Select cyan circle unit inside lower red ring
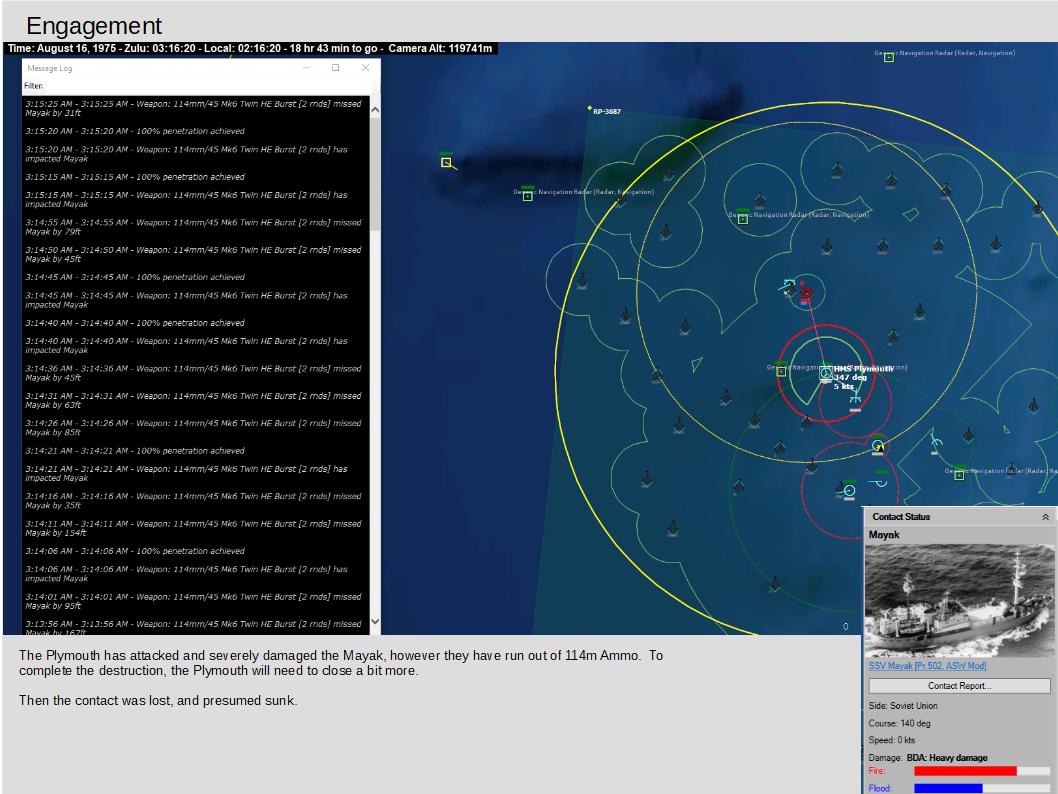 pyautogui.click(x=850, y=490)
